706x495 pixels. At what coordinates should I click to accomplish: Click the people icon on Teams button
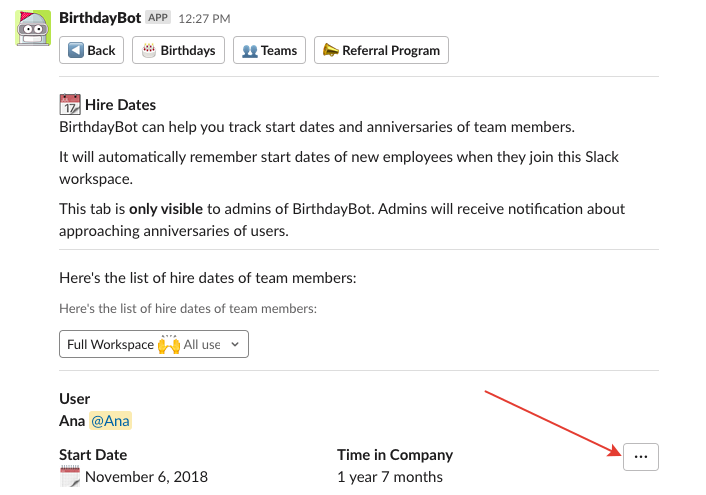pos(250,50)
